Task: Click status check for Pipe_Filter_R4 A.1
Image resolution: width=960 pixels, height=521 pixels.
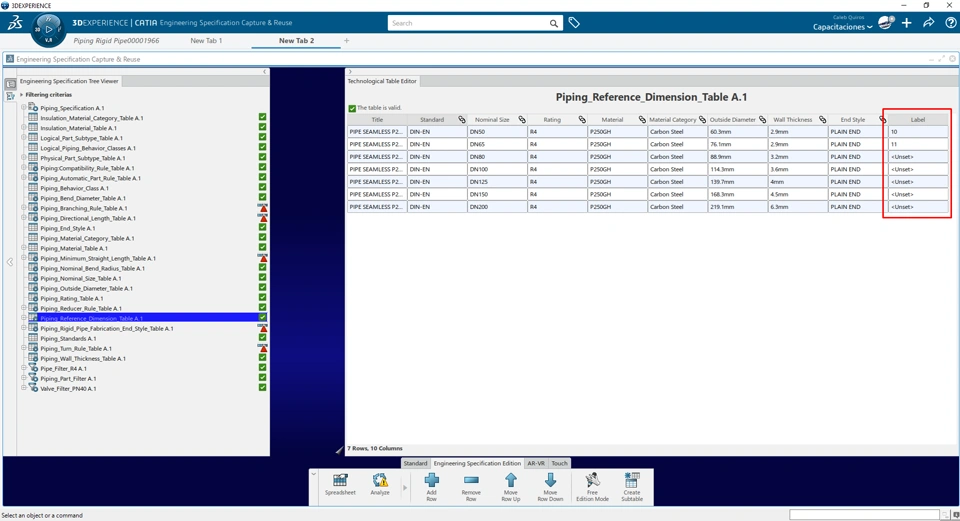Action: [262, 368]
